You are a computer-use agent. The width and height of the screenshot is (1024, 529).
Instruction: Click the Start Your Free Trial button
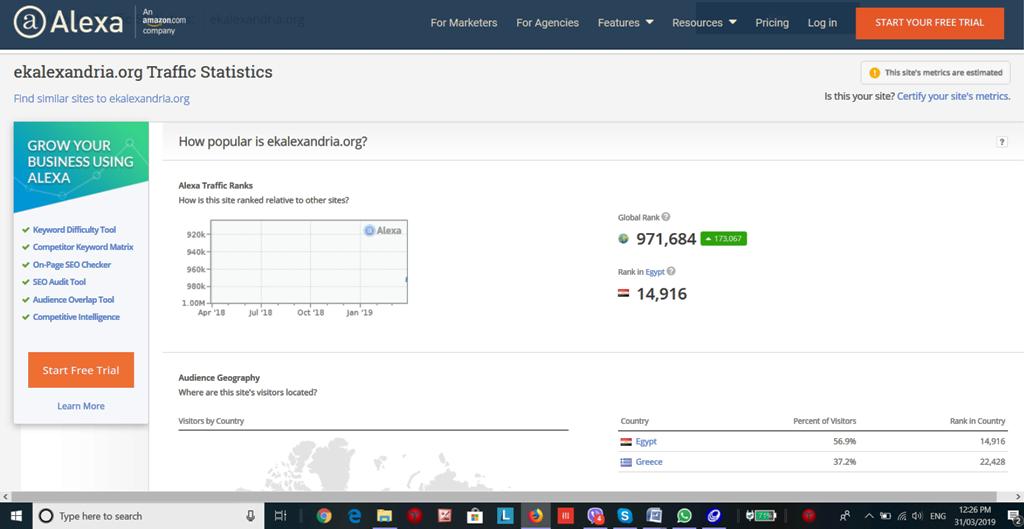pyautogui.click(x=929, y=22)
